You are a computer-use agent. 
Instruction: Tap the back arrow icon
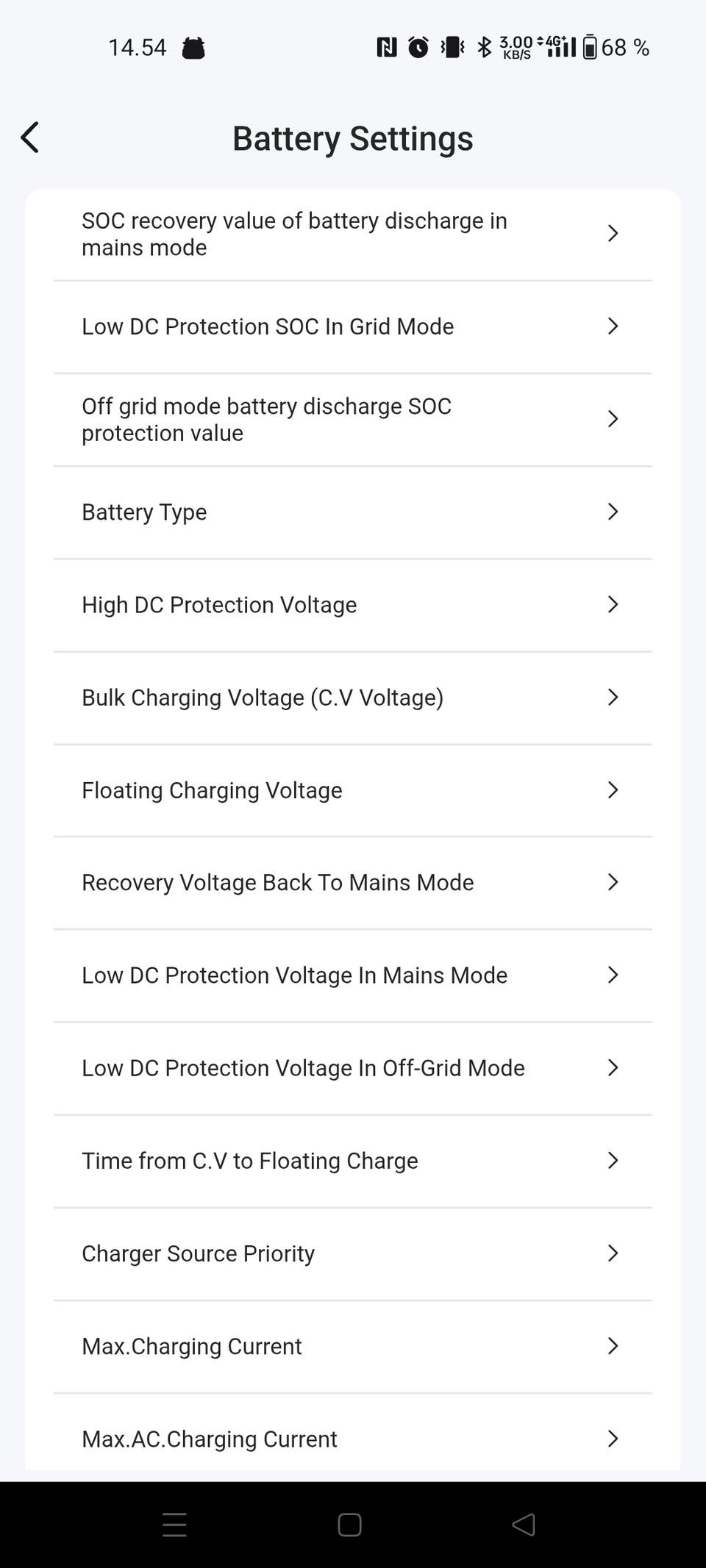[x=30, y=137]
